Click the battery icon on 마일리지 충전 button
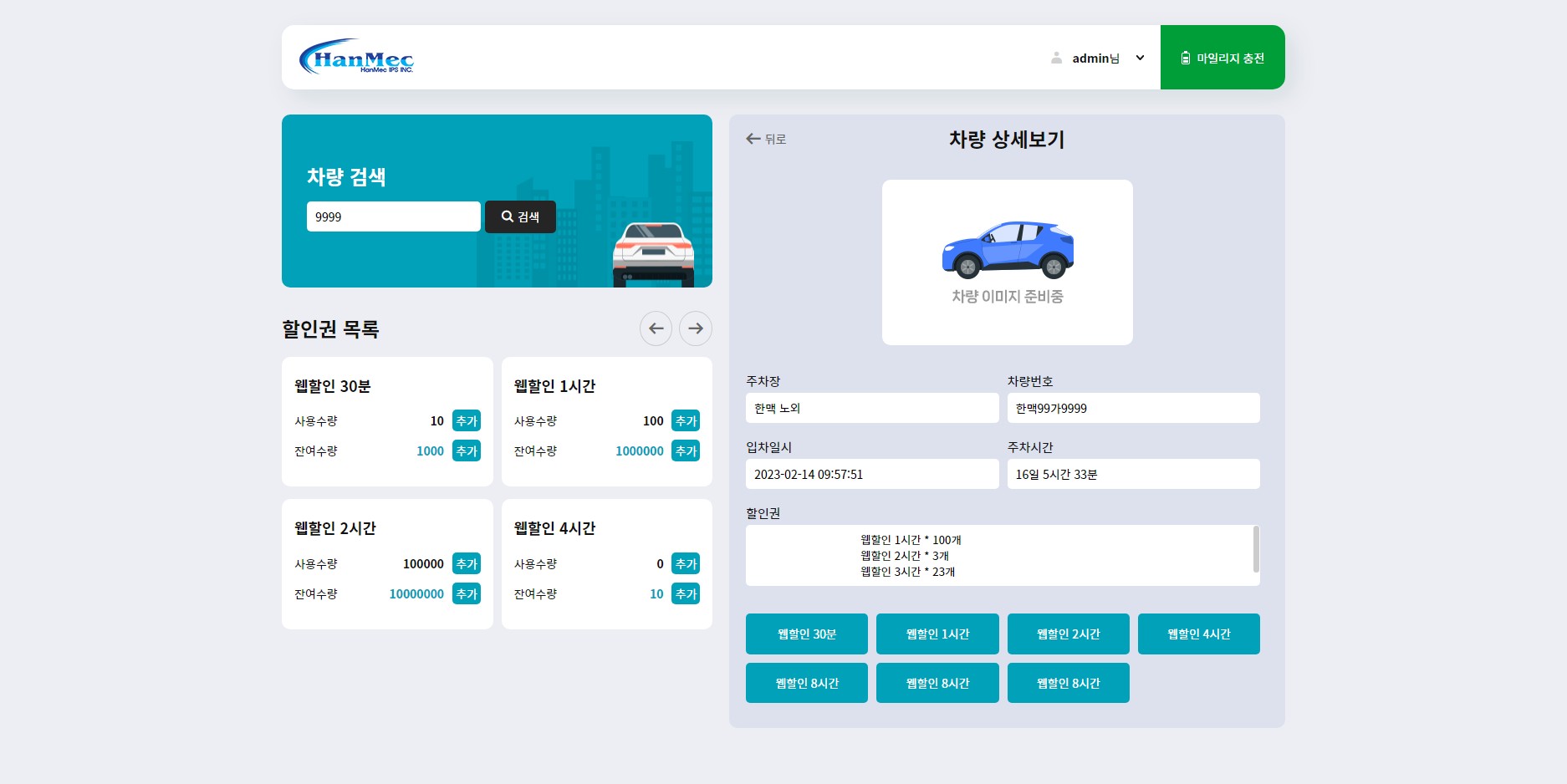The image size is (1567, 784). pos(1184,58)
